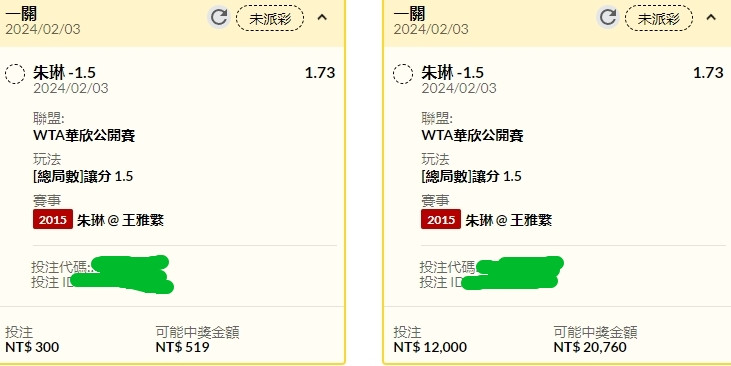The height and width of the screenshot is (366, 731).
Task: Click the right 一關 header title
Action: point(409,14)
